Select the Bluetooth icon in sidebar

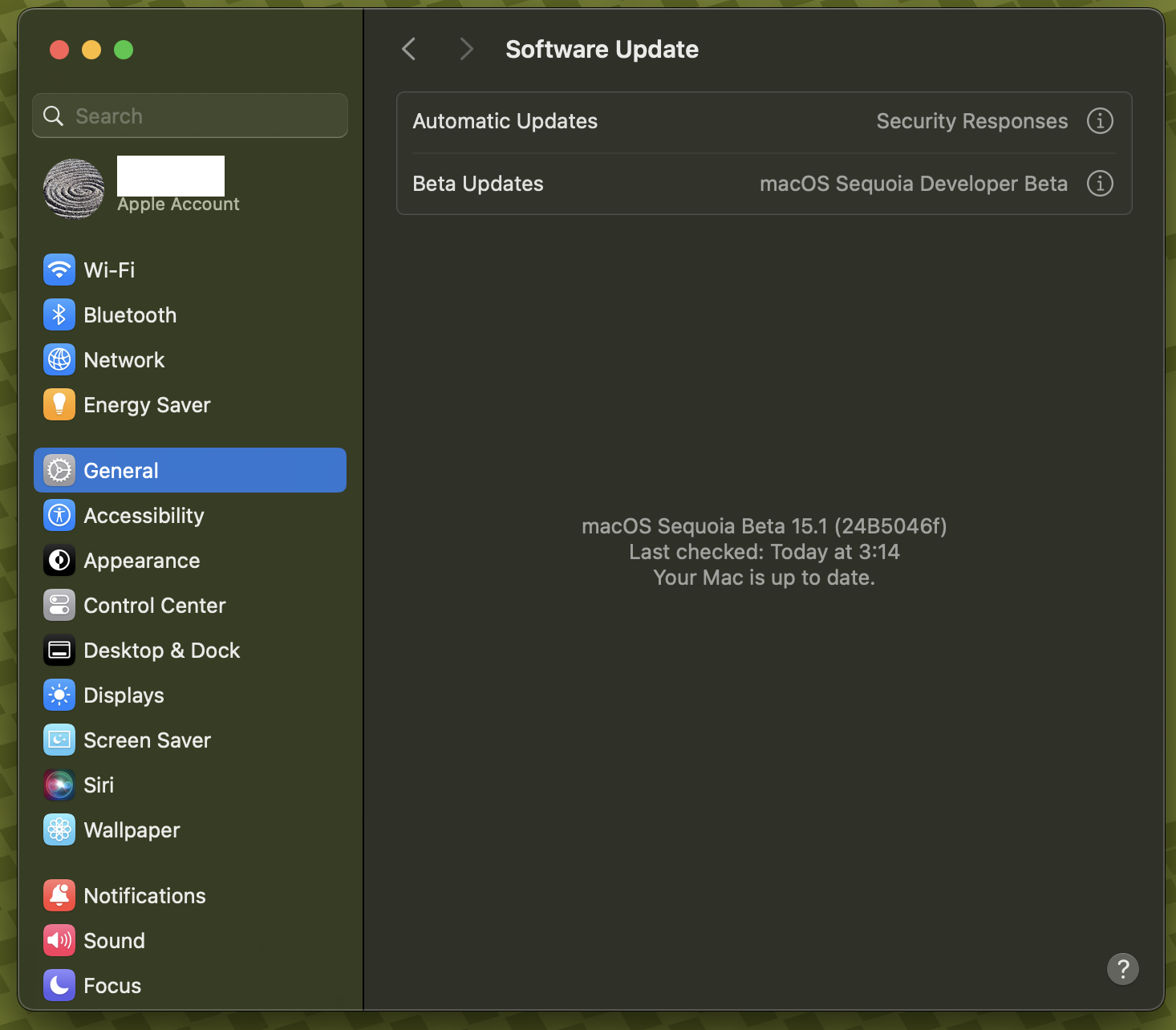click(59, 314)
